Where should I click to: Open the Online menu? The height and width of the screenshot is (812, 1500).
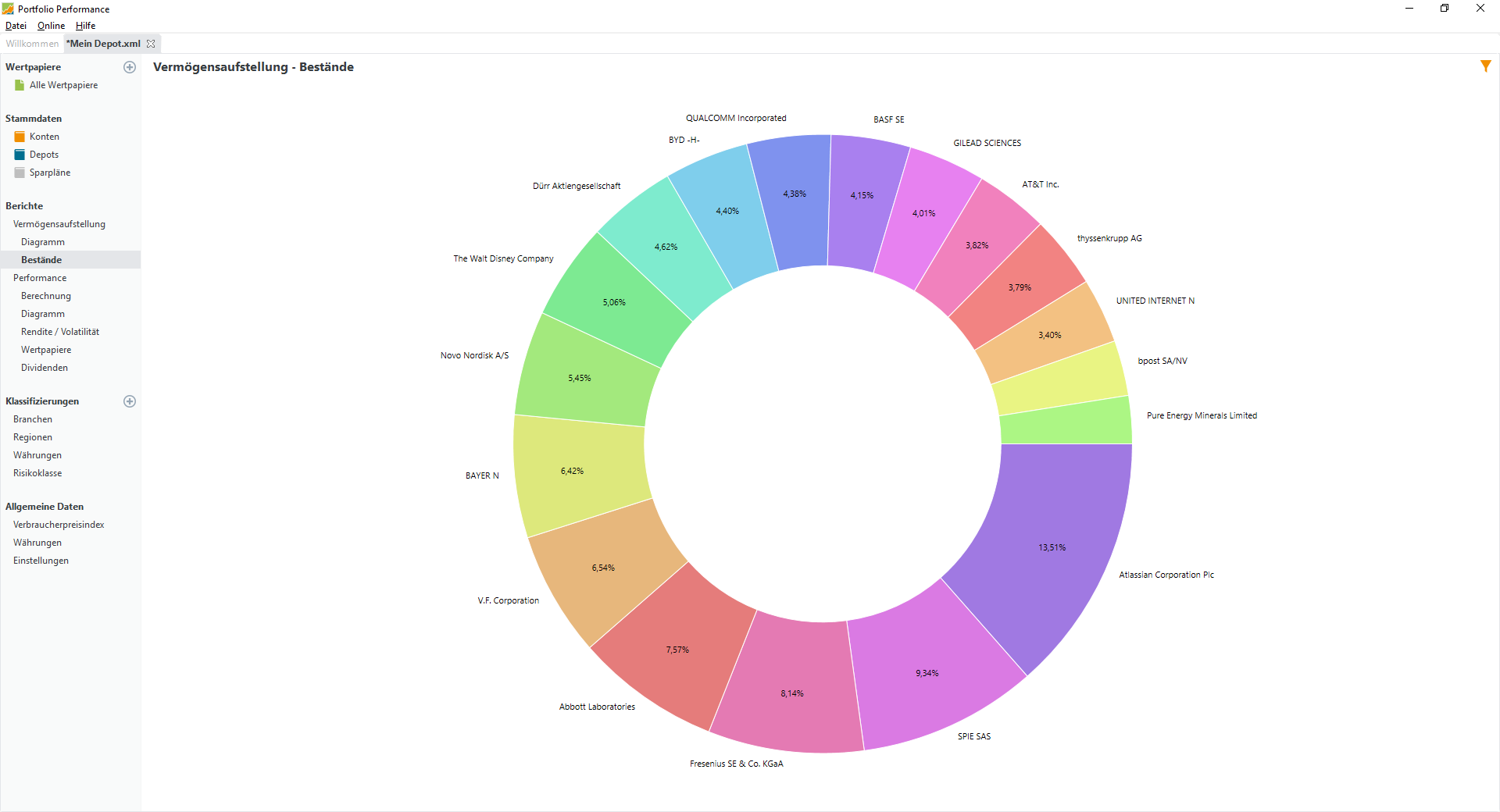(51, 26)
